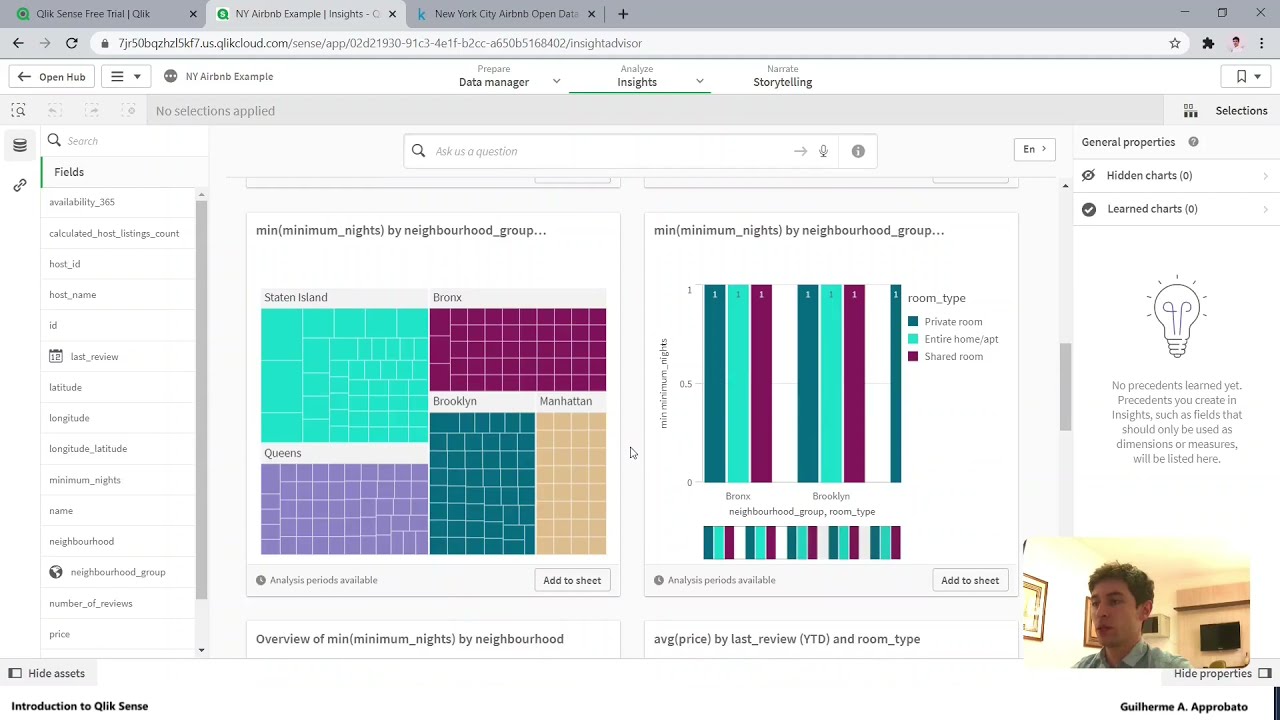
Task: Open the master items link icon
Action: [20, 186]
